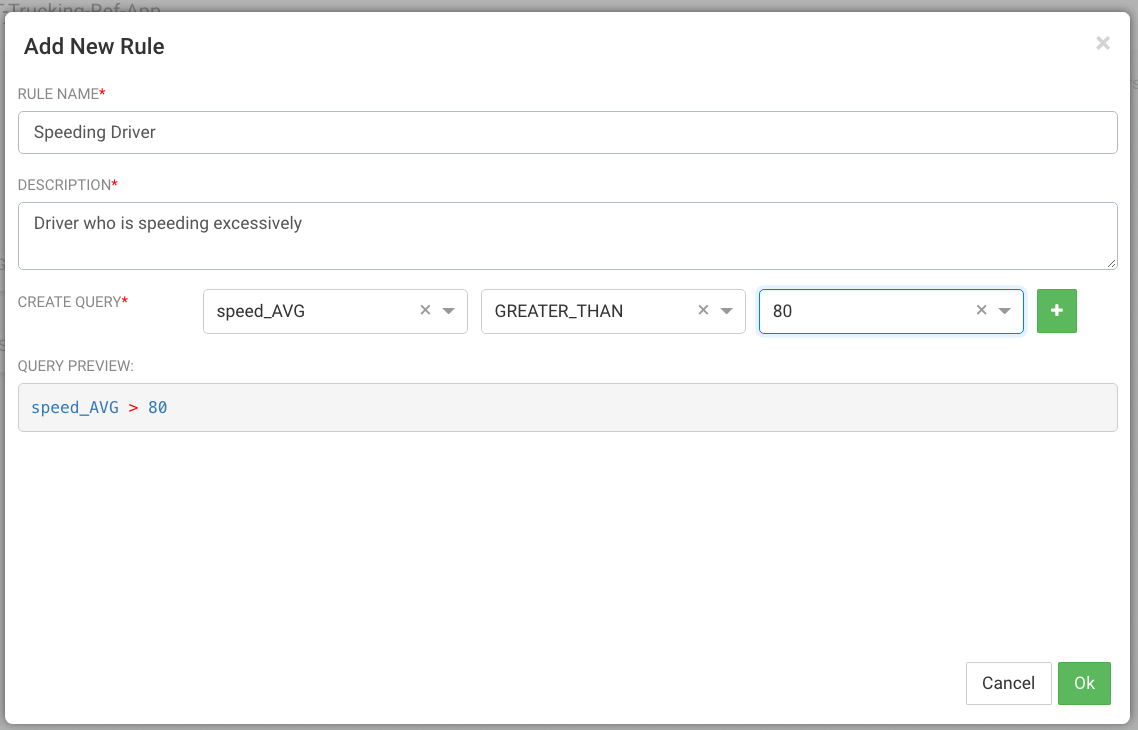This screenshot has height=730, width=1138.
Task: Expand the GREATER_THAN operator dropdown arrow
Action: pyautogui.click(x=726, y=311)
